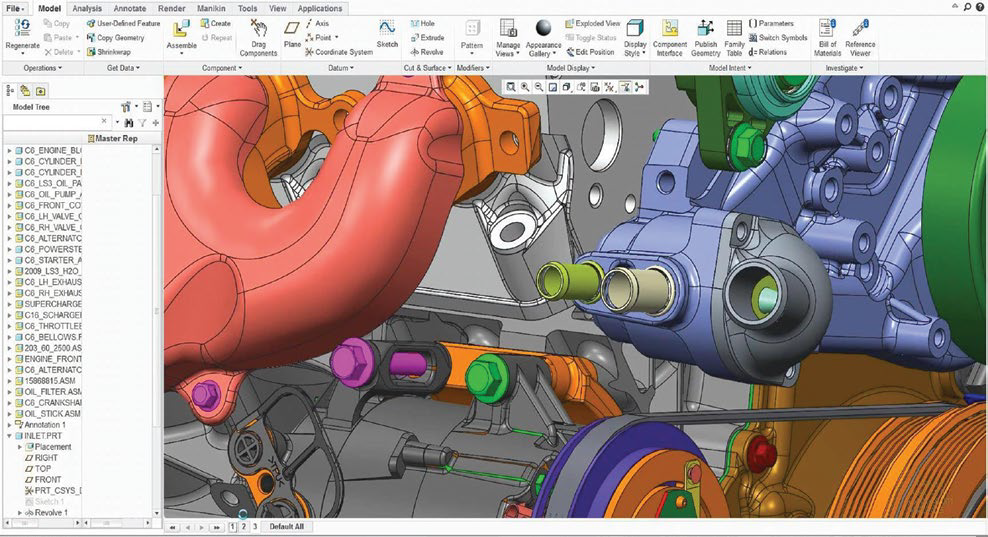Expand the Operations group menu
This screenshot has width=988, height=537.
tap(43, 68)
